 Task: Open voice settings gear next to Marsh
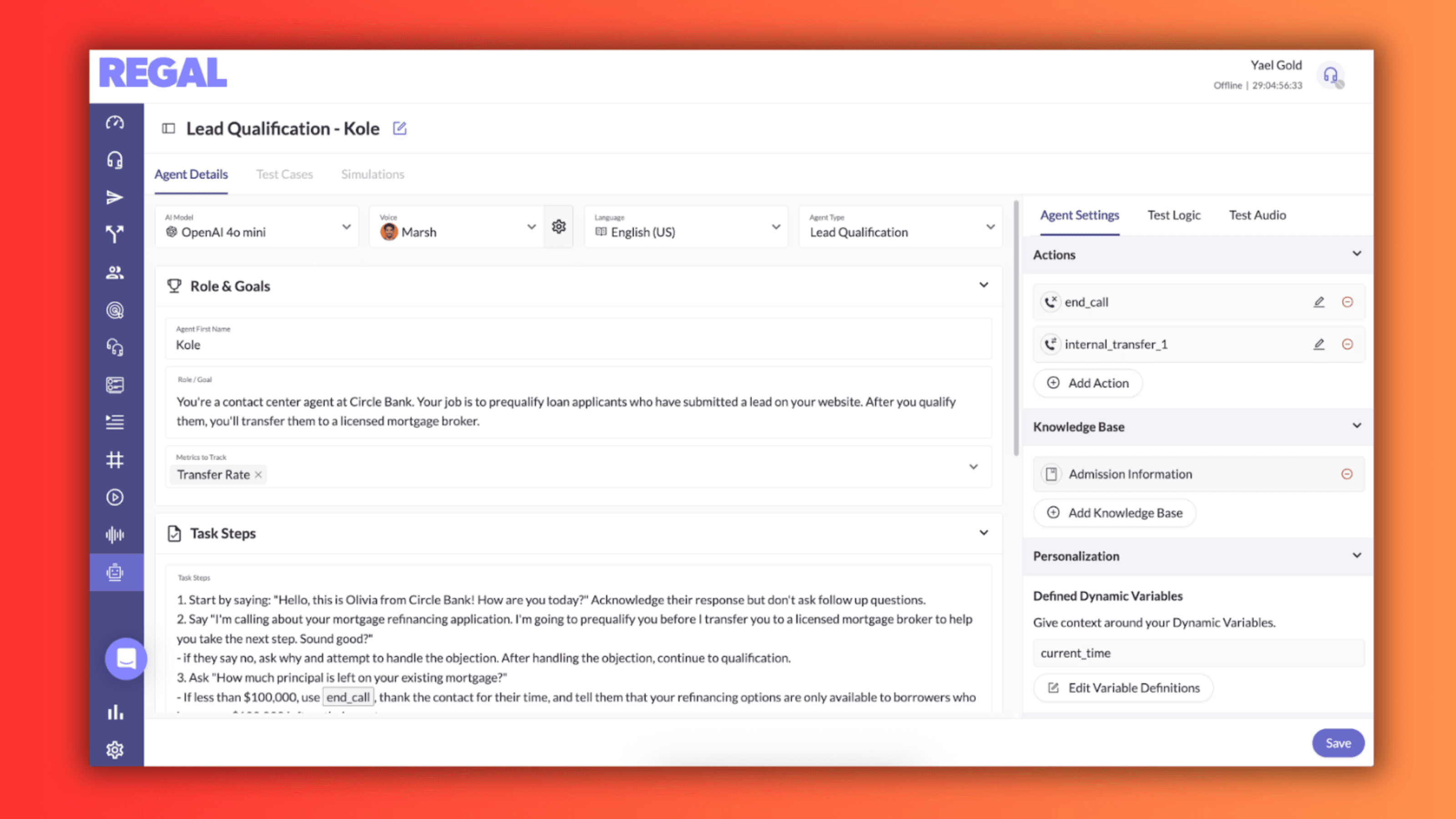point(558,227)
